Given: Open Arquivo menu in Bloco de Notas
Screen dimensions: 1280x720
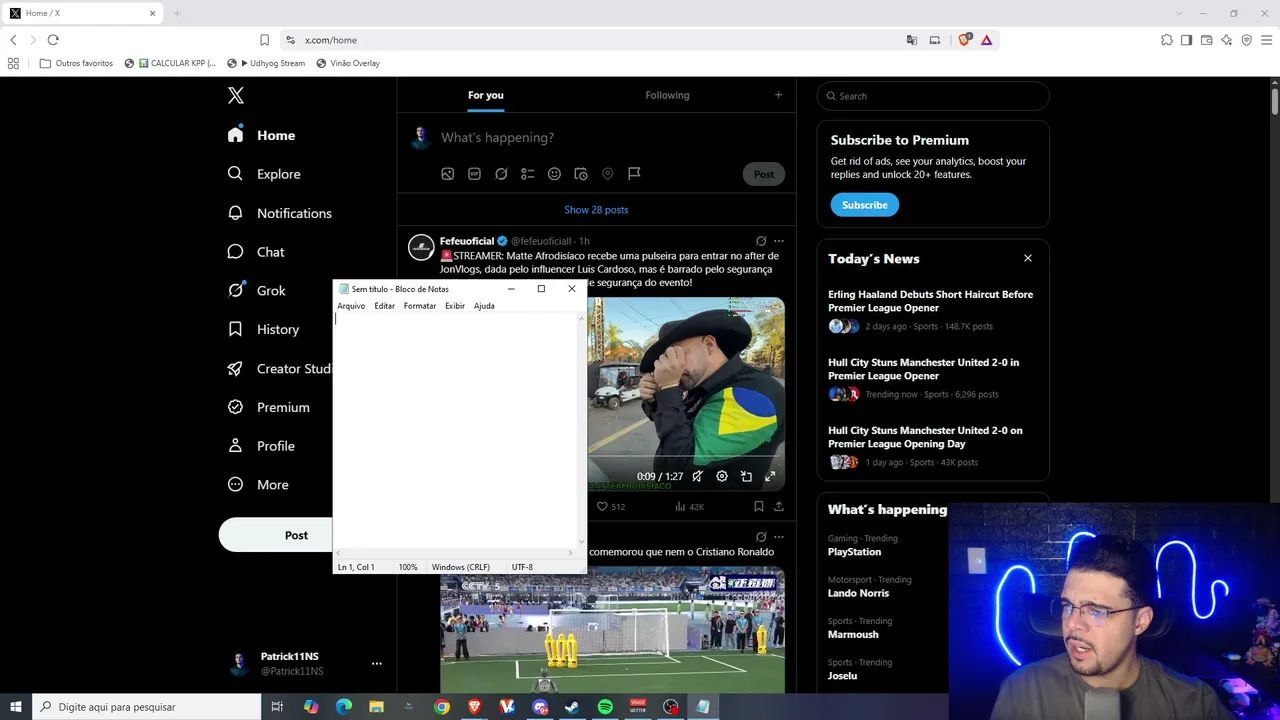Looking at the screenshot, I should click(351, 306).
